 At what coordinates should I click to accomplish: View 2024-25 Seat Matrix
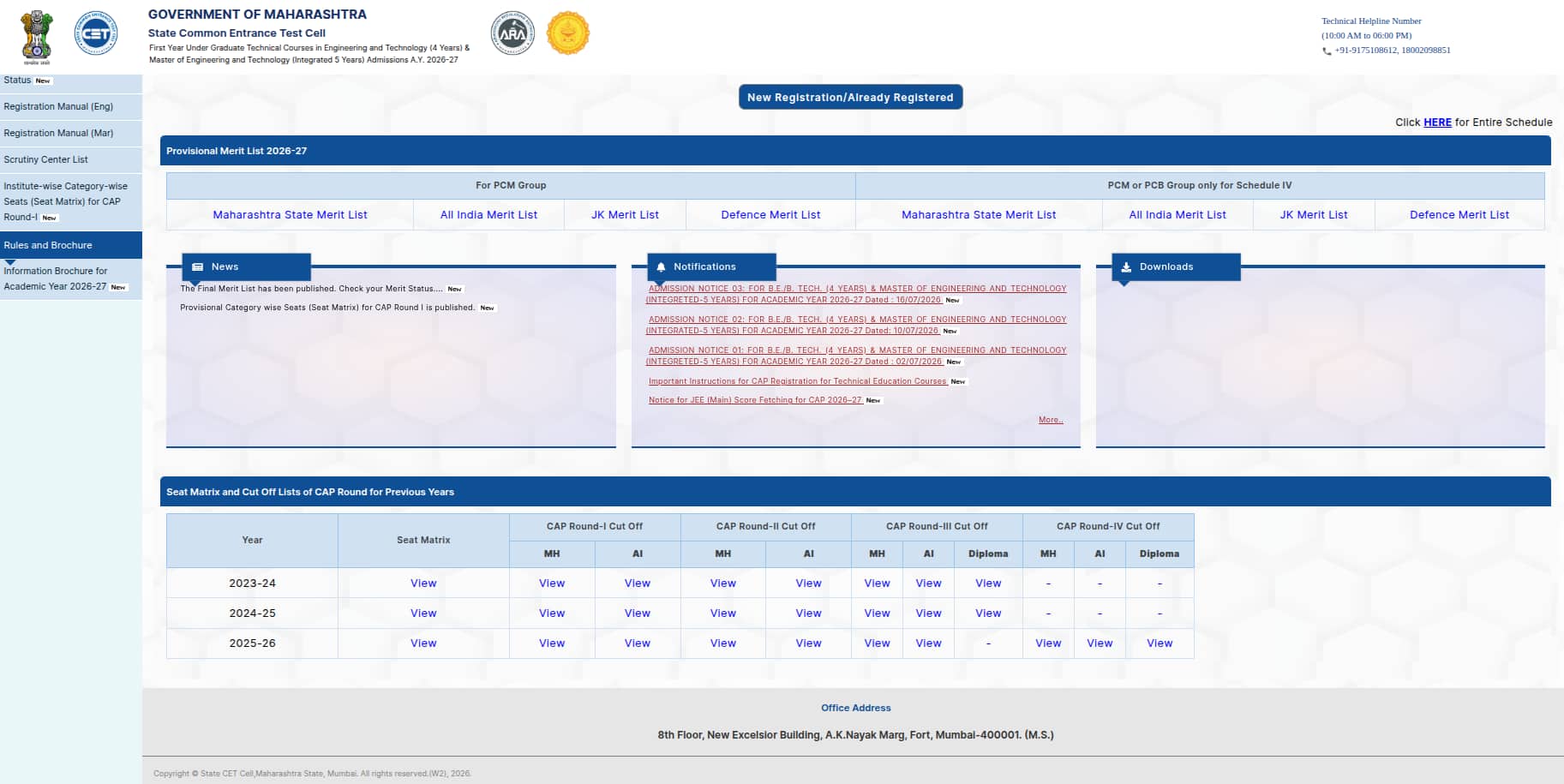[x=423, y=613]
